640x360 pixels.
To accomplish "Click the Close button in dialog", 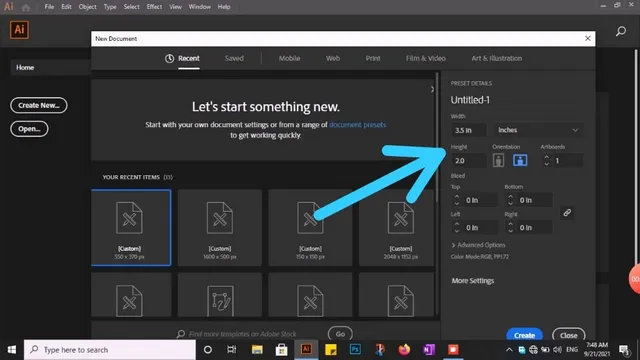I will pyautogui.click(x=569, y=335).
